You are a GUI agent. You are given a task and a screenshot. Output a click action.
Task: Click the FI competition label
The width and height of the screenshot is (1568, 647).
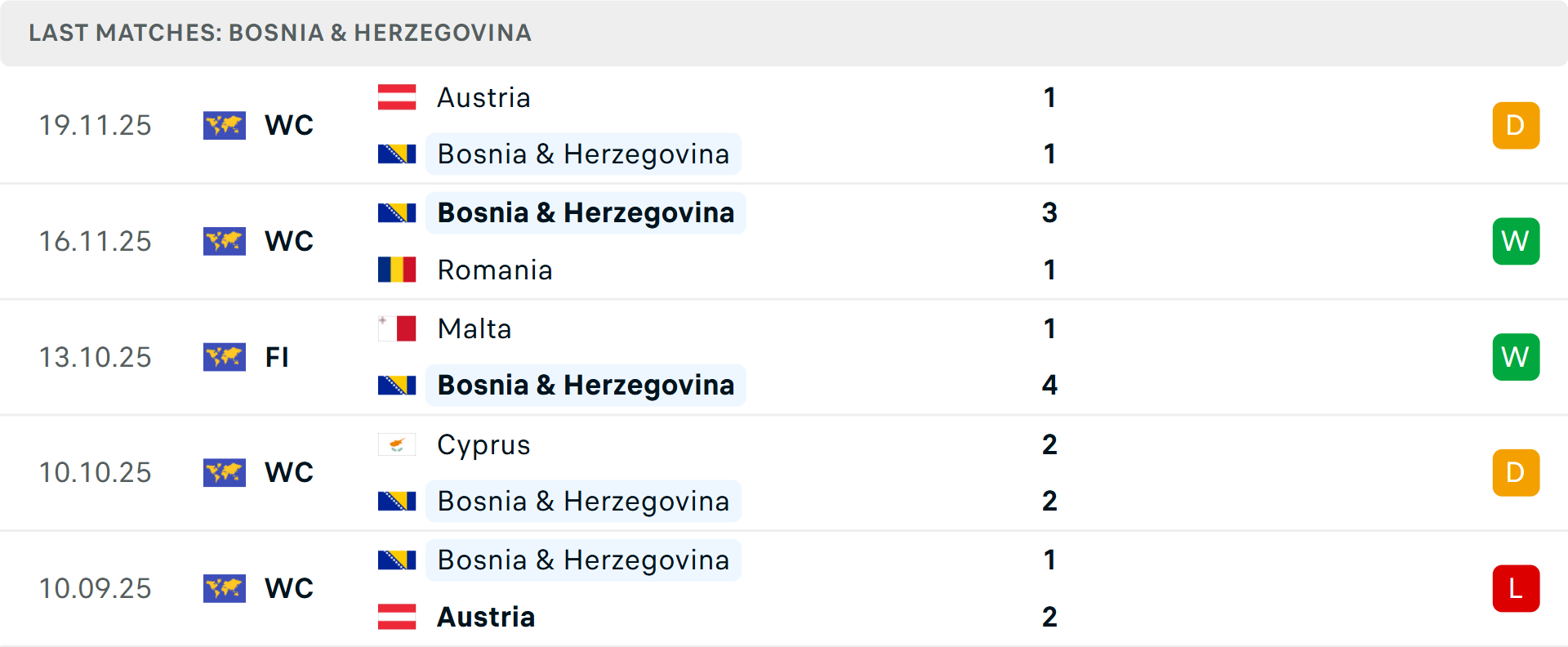[277, 357]
